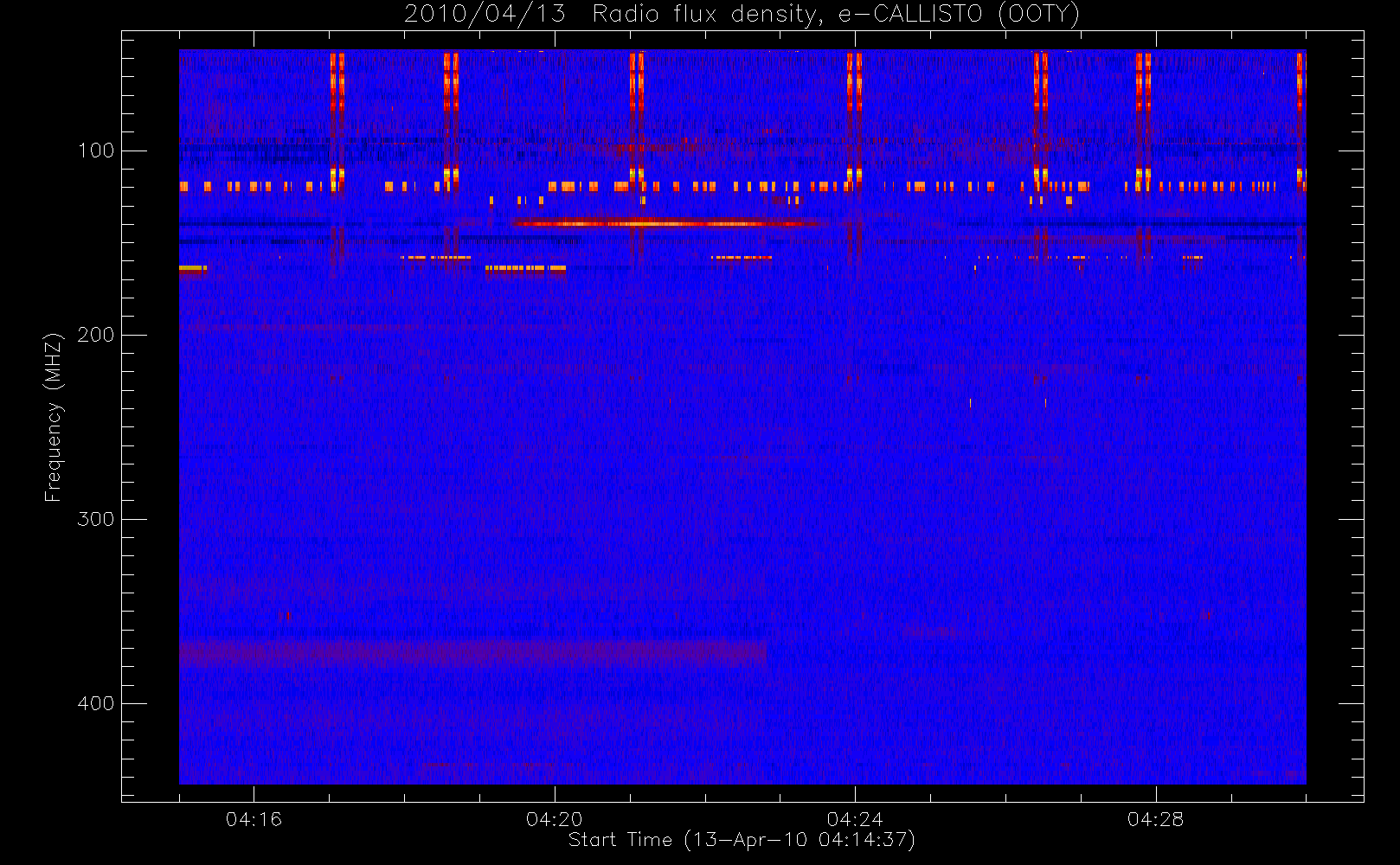Click the "Frequency (MHz)" y-axis label

(54, 417)
